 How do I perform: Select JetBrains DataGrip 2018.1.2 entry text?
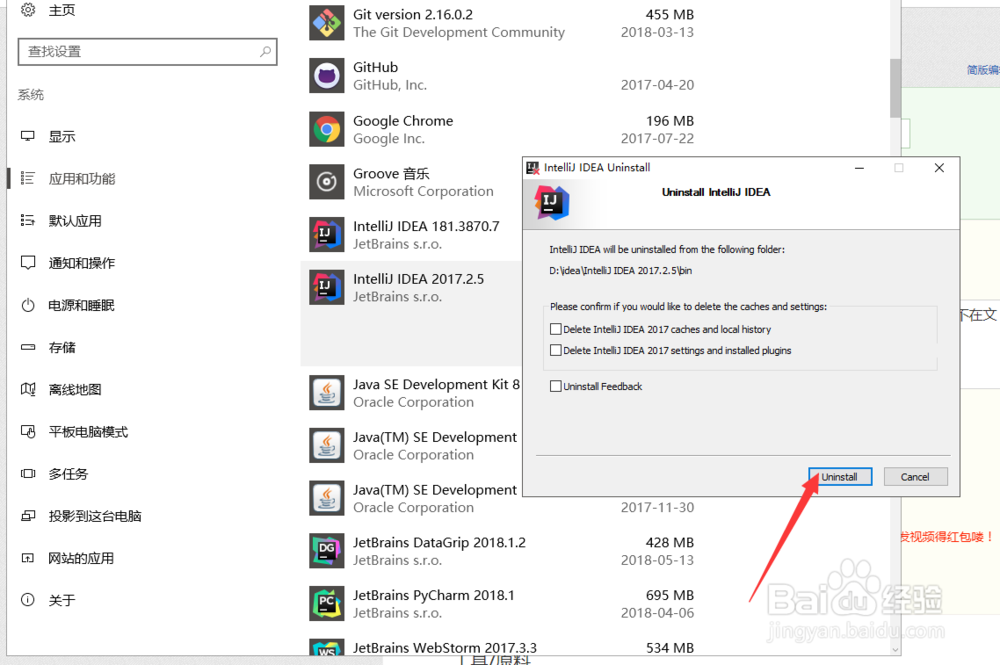point(439,542)
